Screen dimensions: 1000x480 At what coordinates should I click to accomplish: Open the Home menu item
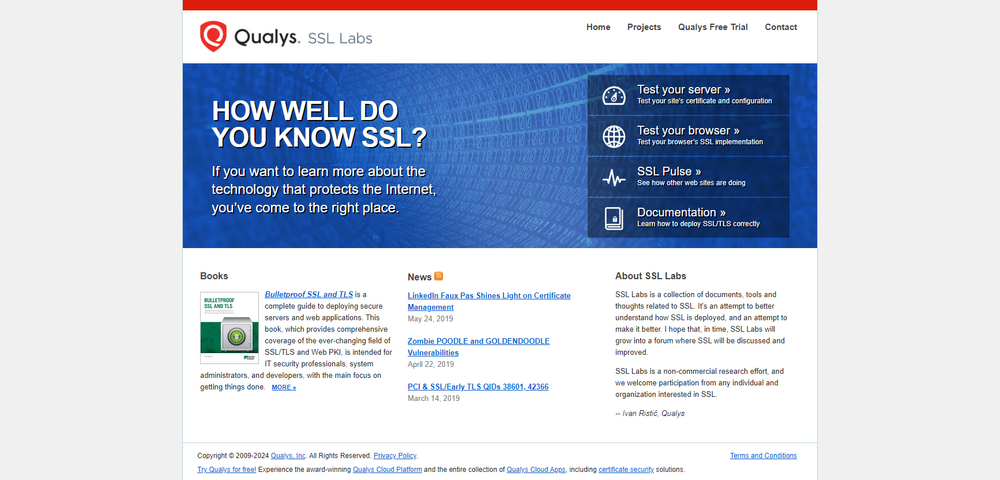click(598, 27)
